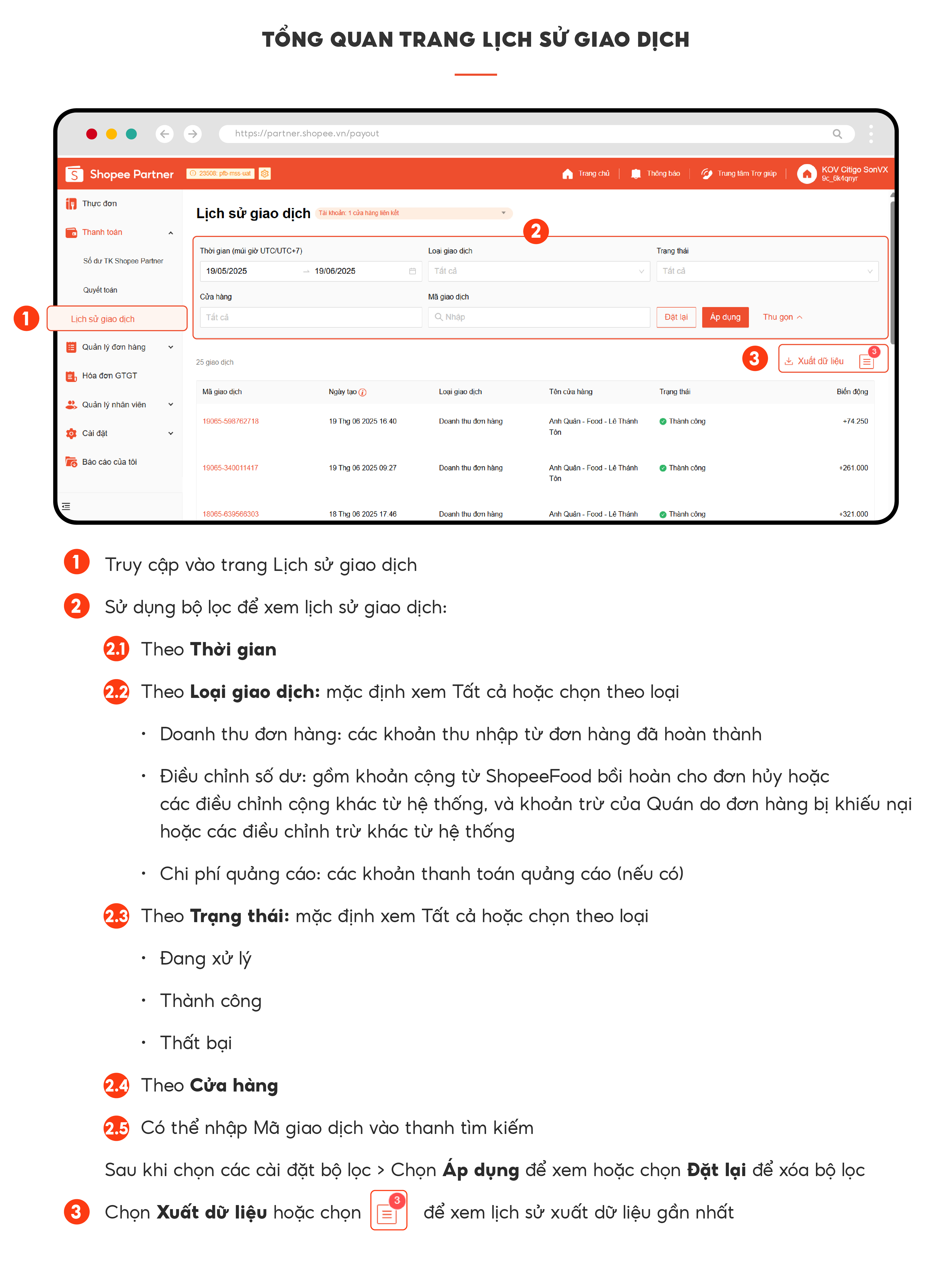Click the browser forward arrow button
Screen dimensions: 952x1266
(193, 134)
